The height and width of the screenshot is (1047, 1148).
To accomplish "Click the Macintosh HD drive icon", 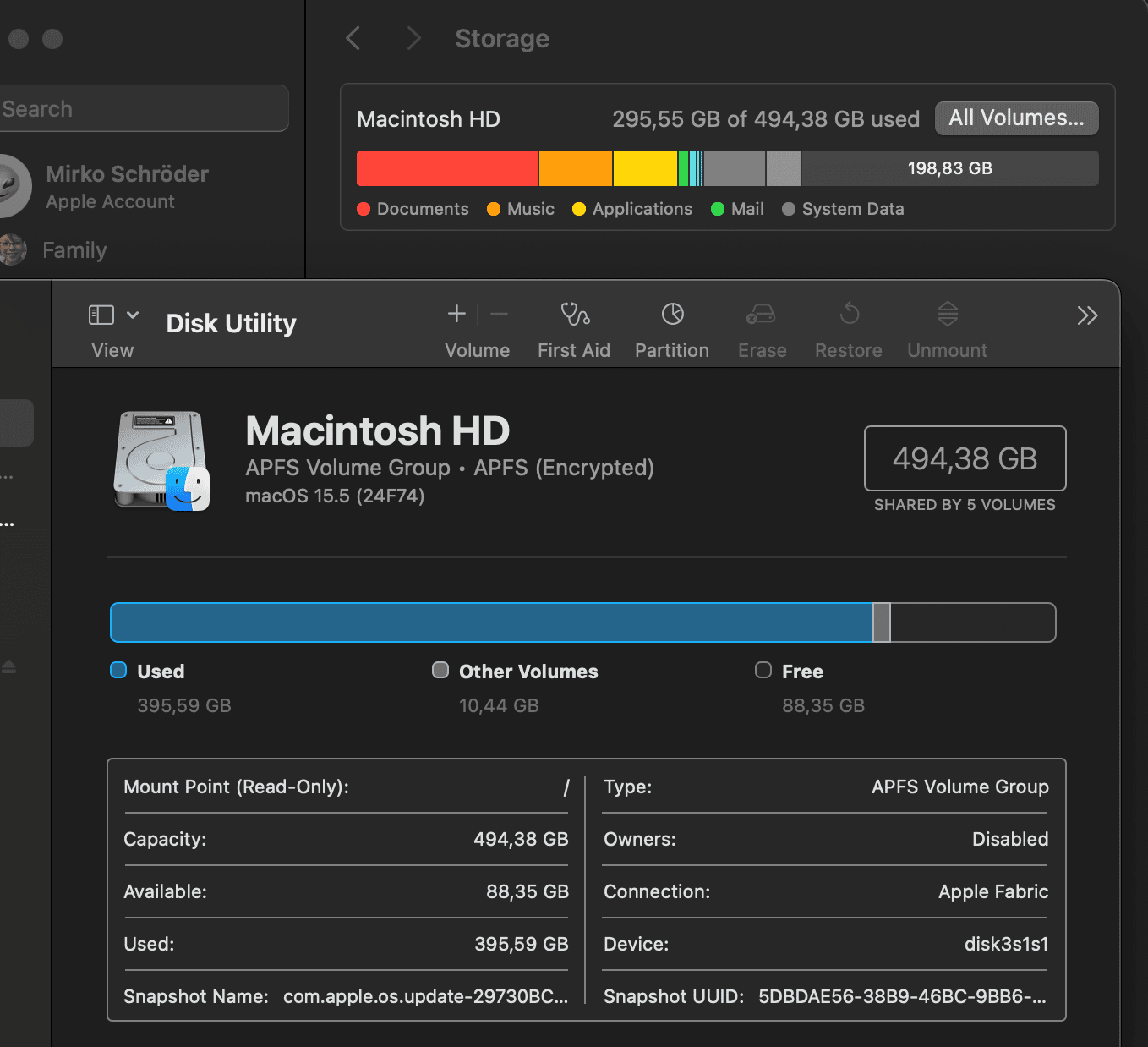I will 161,461.
